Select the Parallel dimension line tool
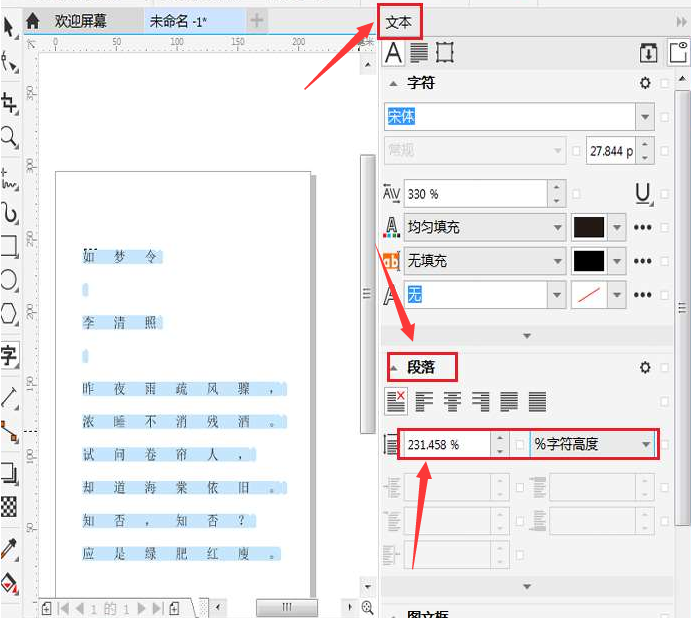Screen dimensions: 691x618 coord(9,398)
